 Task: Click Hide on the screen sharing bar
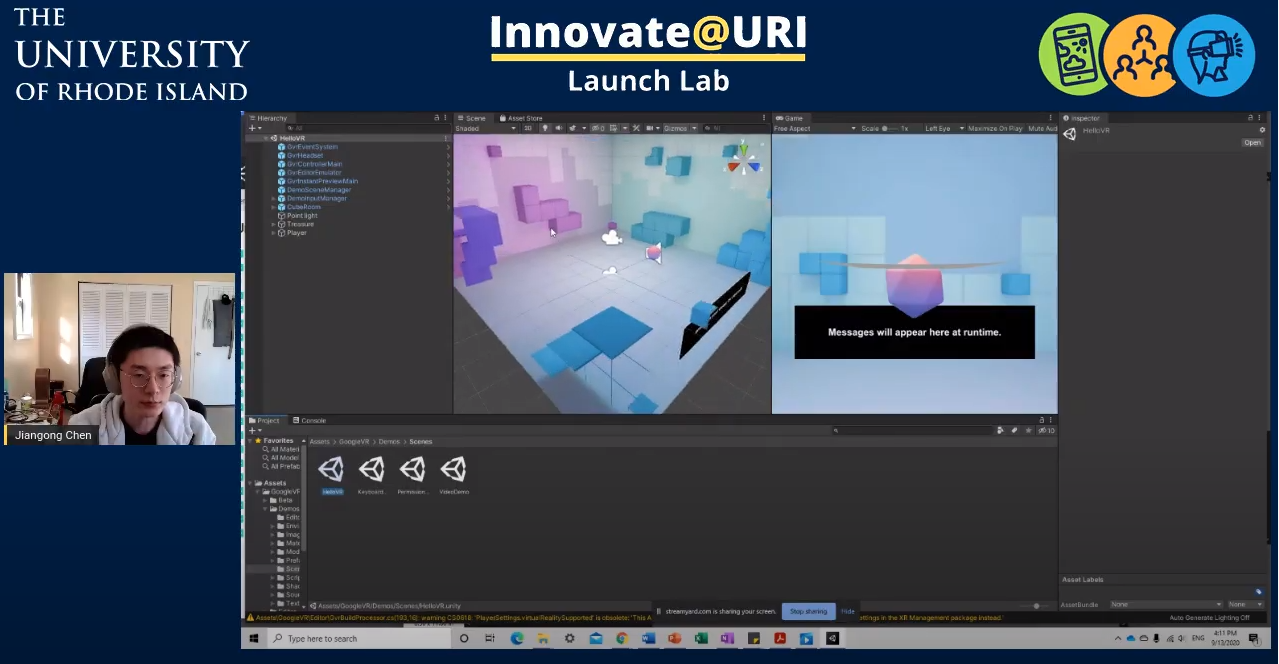848,611
